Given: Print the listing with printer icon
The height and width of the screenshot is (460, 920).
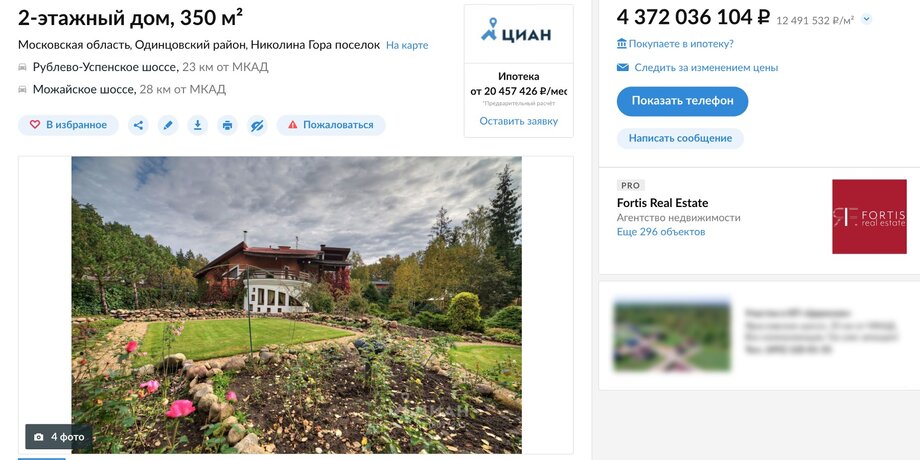Looking at the screenshot, I should (227, 125).
